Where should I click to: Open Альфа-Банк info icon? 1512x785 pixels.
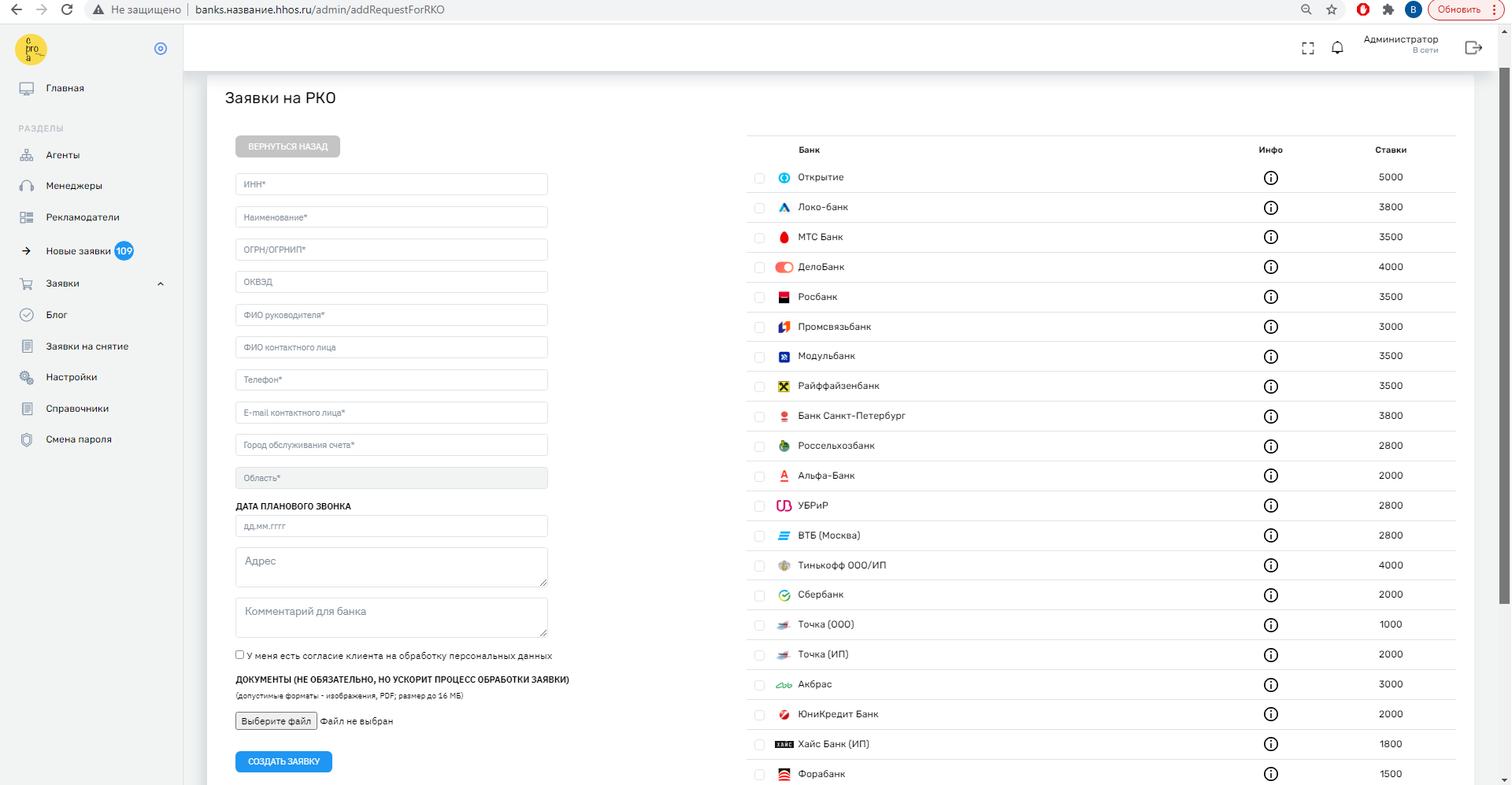(x=1270, y=476)
